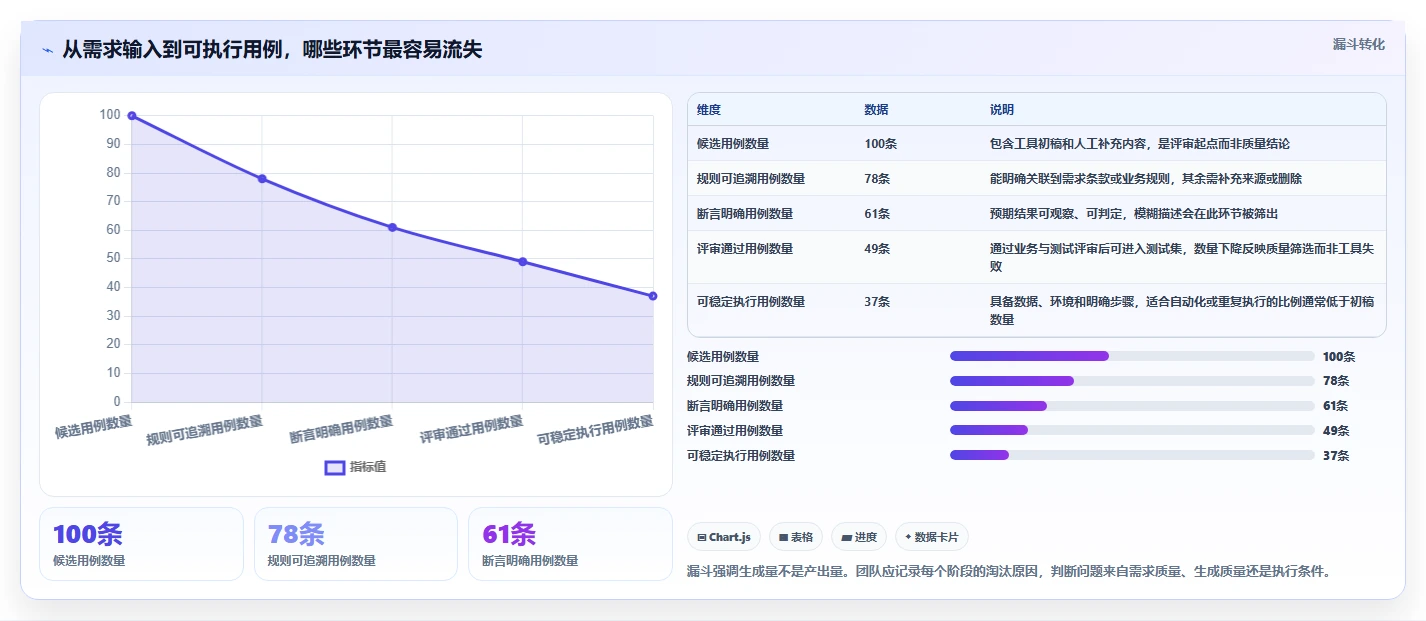Click the chart data point at value 100
The image size is (1426, 621).
[132, 116]
